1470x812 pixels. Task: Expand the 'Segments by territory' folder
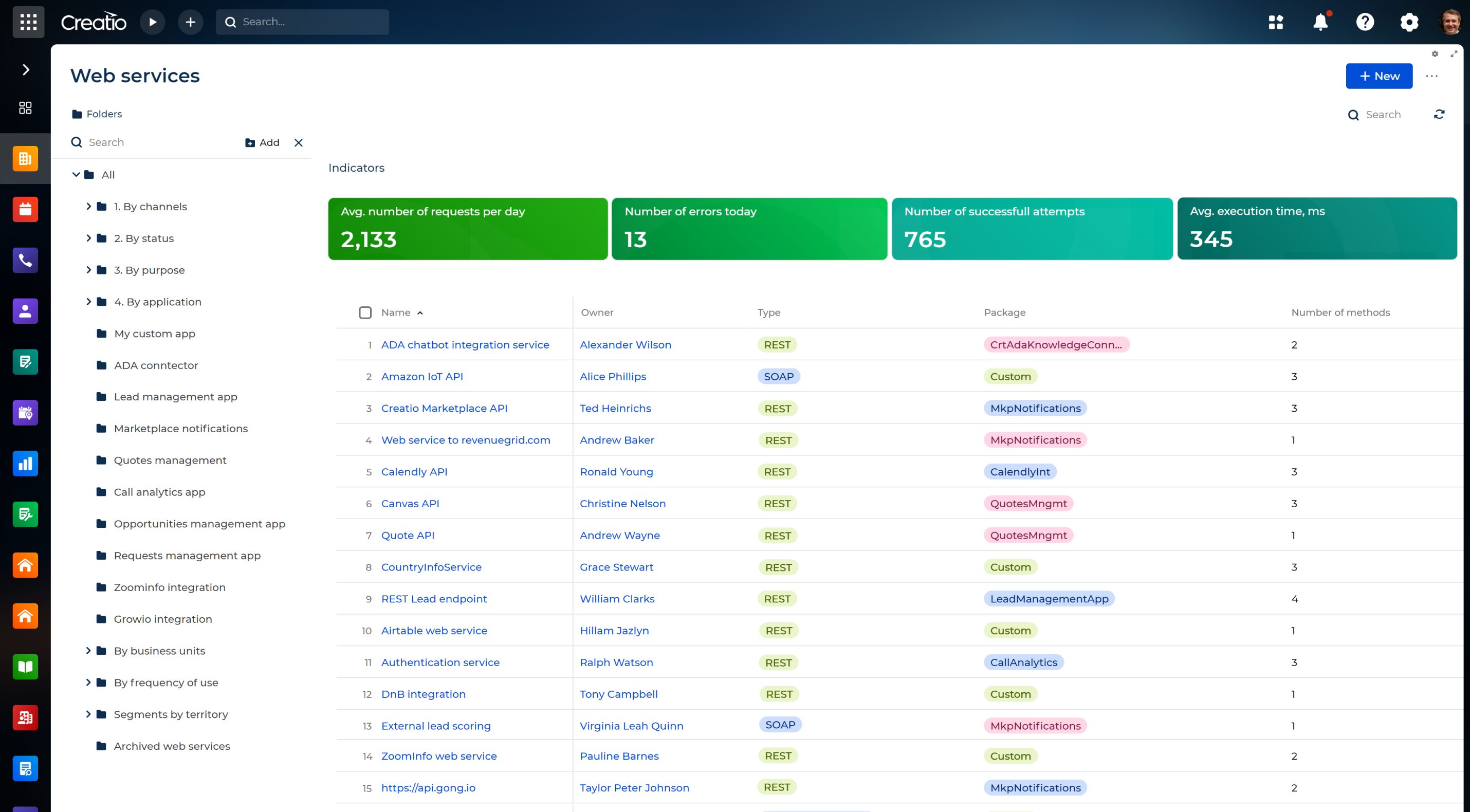click(89, 714)
